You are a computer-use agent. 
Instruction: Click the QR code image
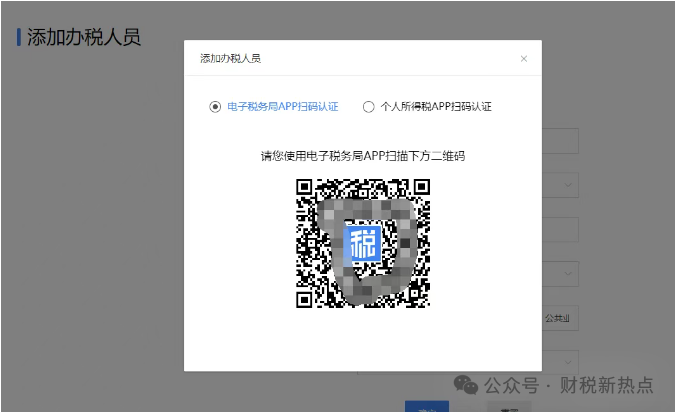(363, 244)
